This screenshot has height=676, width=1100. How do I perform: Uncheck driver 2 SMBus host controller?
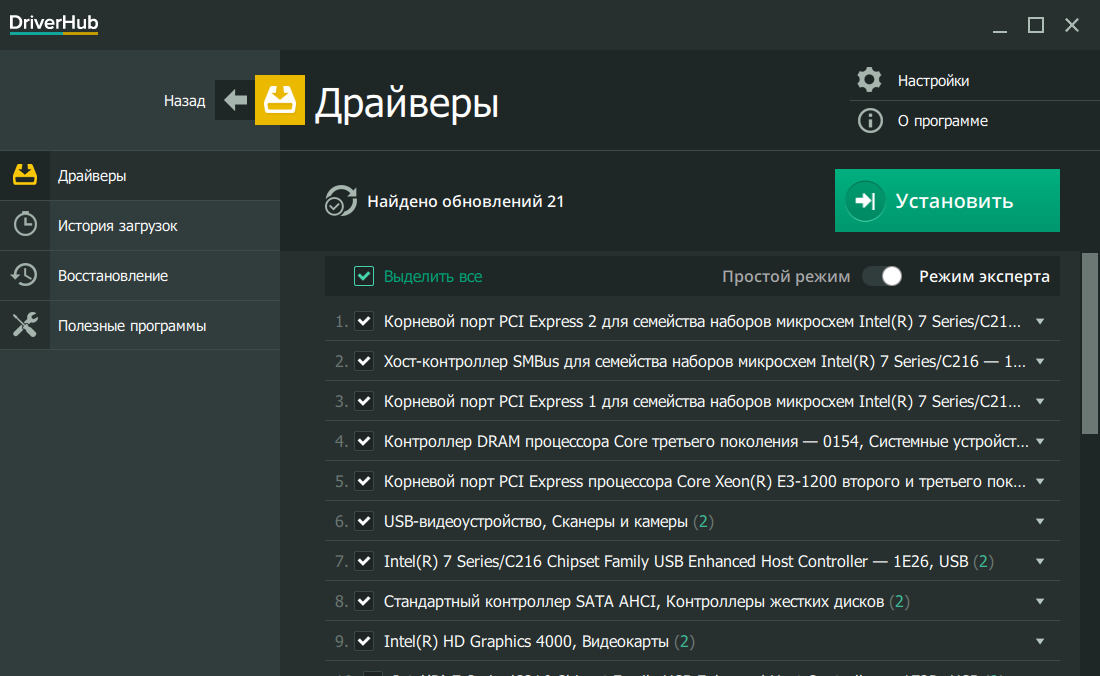[363, 362]
